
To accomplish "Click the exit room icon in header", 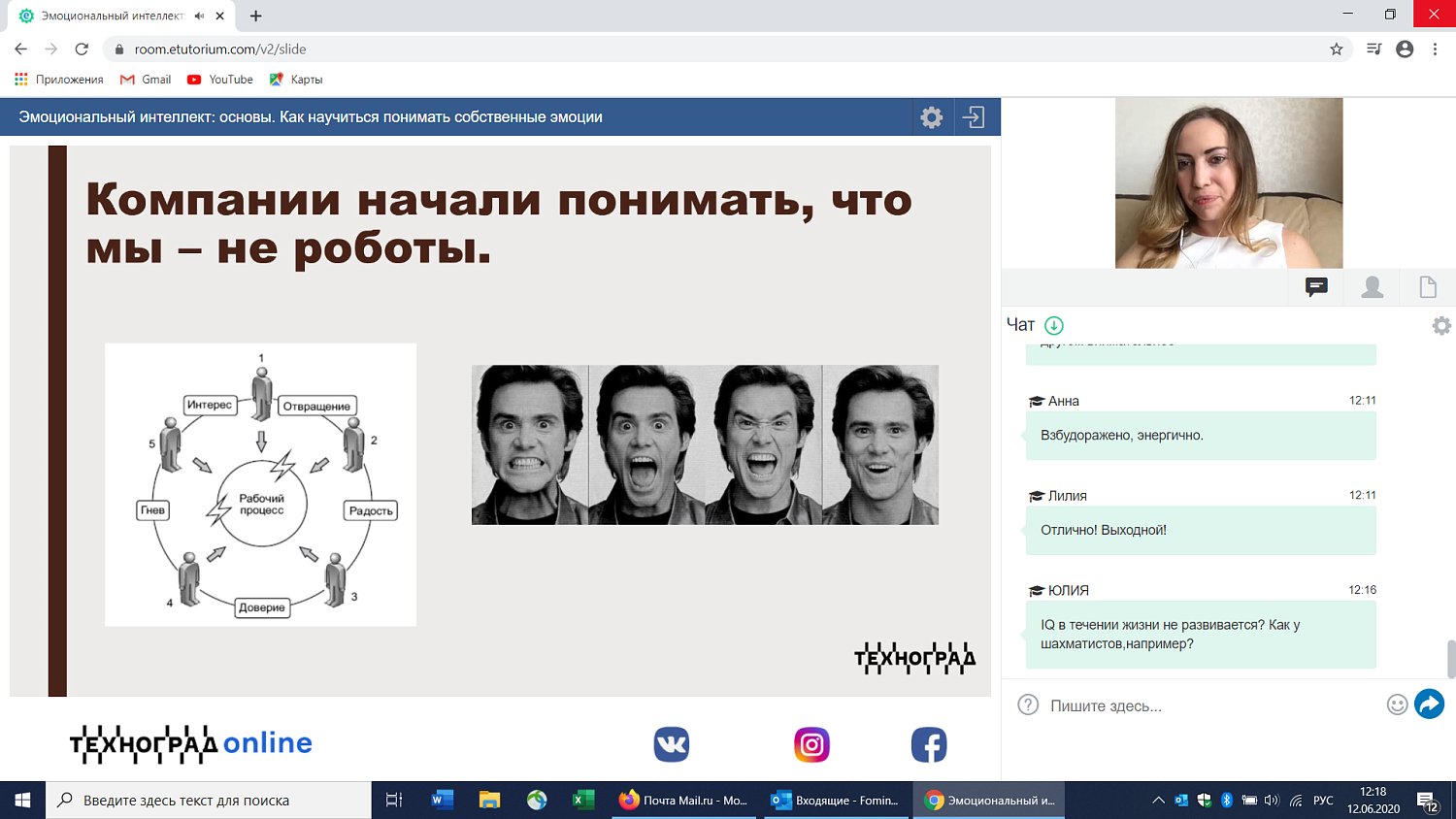I will (974, 117).
